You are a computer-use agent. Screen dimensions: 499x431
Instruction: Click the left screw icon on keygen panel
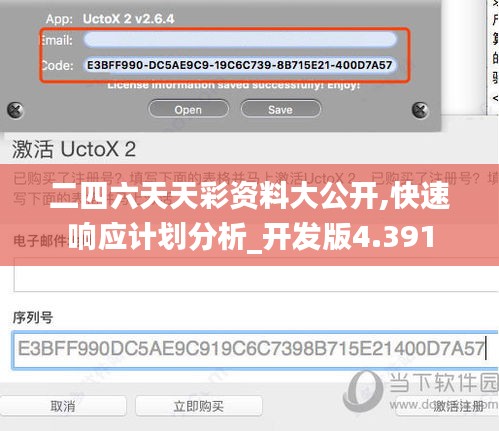[x=15, y=110]
